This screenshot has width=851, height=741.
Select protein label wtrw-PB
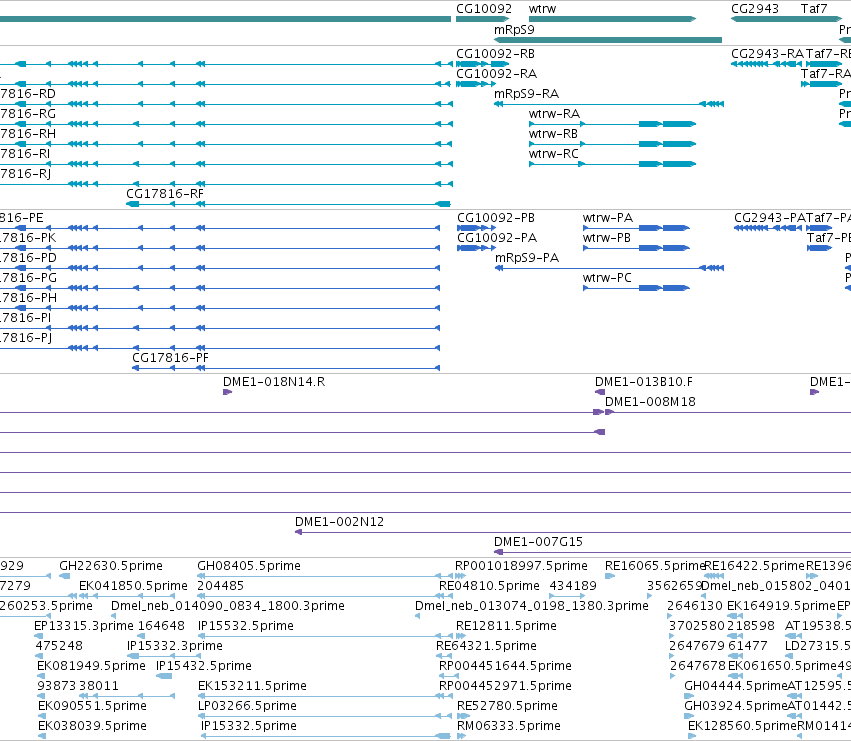(x=607, y=238)
